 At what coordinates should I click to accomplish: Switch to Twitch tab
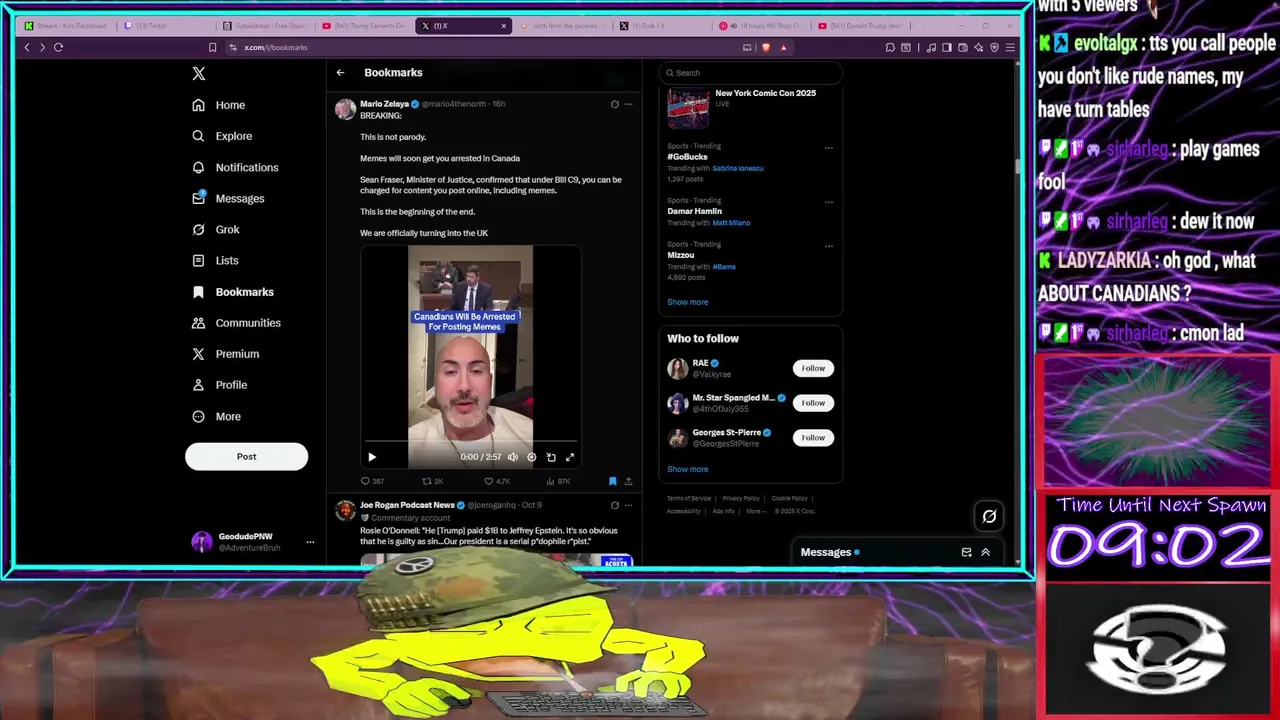point(165,26)
